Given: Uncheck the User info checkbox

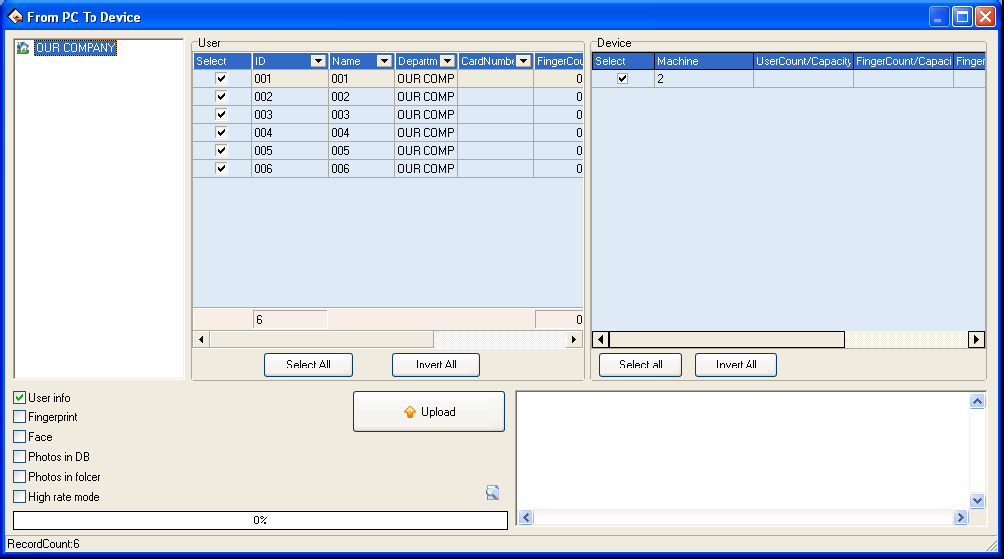Looking at the screenshot, I should pos(20,398).
